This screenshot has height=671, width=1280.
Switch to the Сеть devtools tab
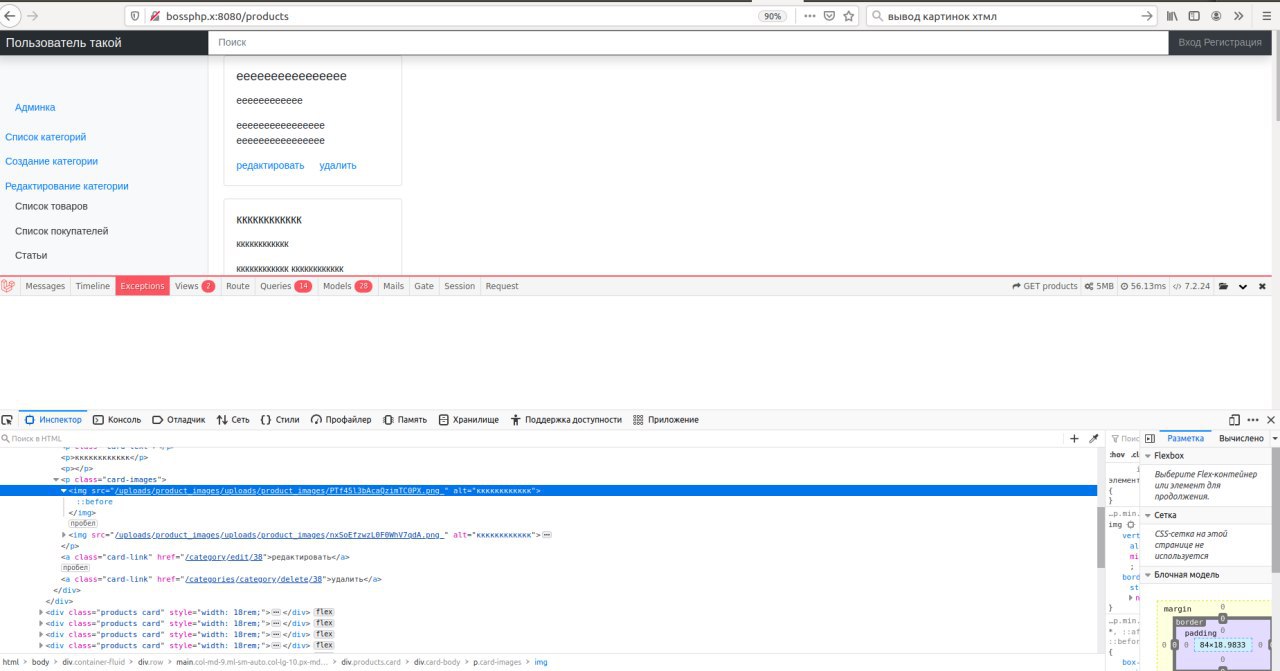233,420
